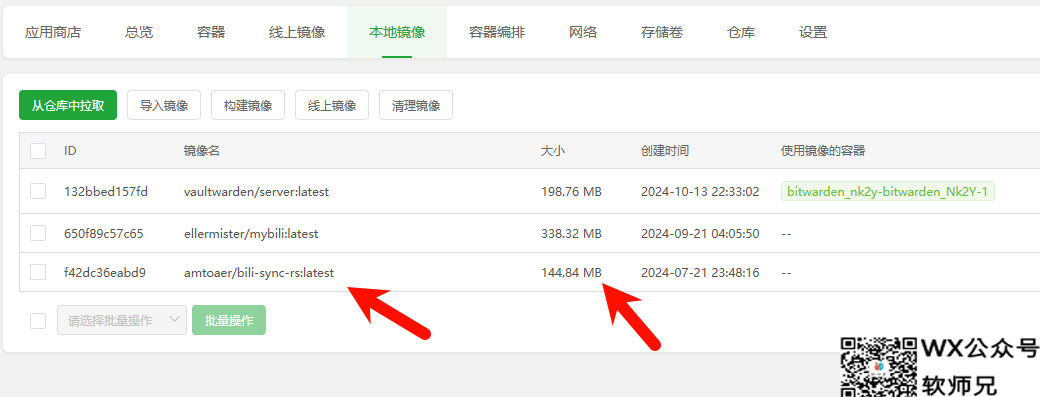Open the 容器编排 tab
This screenshot has height=397, width=1040.
pyautogui.click(x=497, y=32)
